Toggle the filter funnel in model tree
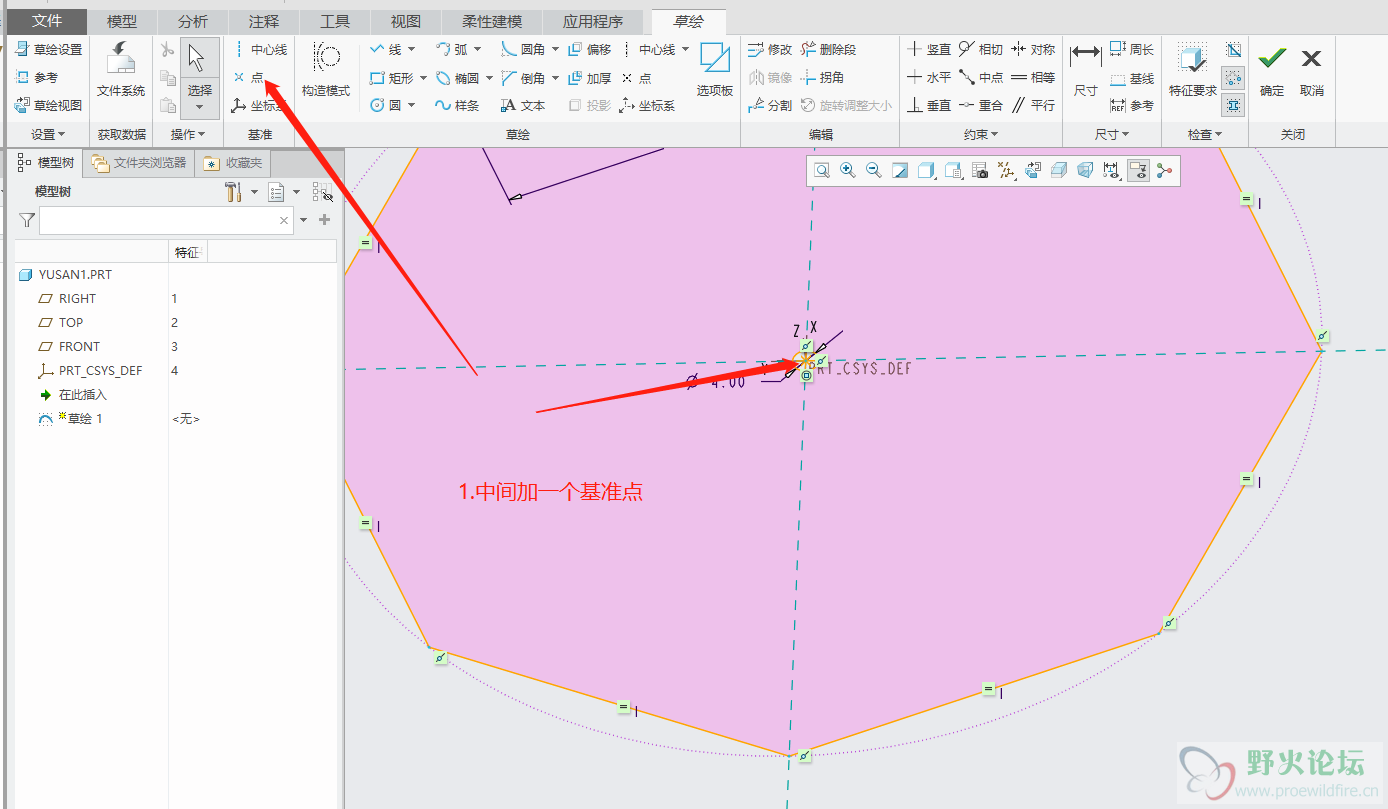Image resolution: width=1388 pixels, height=809 pixels. point(27,220)
